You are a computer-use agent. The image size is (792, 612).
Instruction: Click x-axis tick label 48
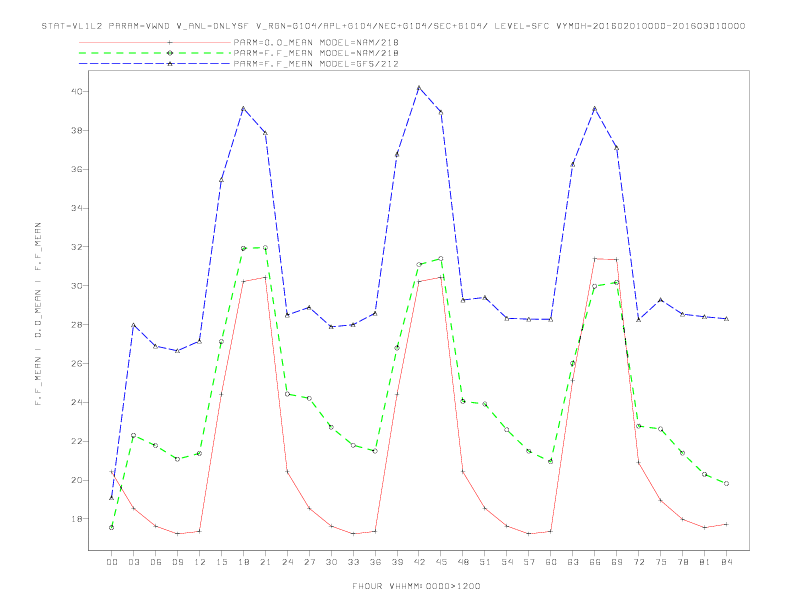click(463, 562)
